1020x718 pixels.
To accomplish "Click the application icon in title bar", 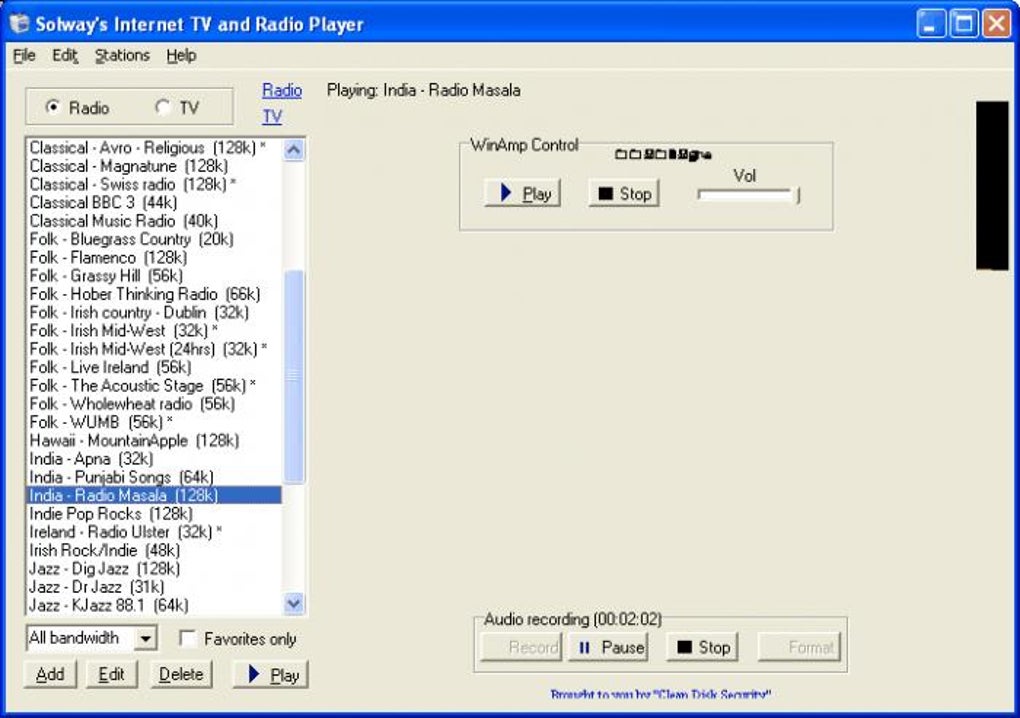I will pos(20,23).
